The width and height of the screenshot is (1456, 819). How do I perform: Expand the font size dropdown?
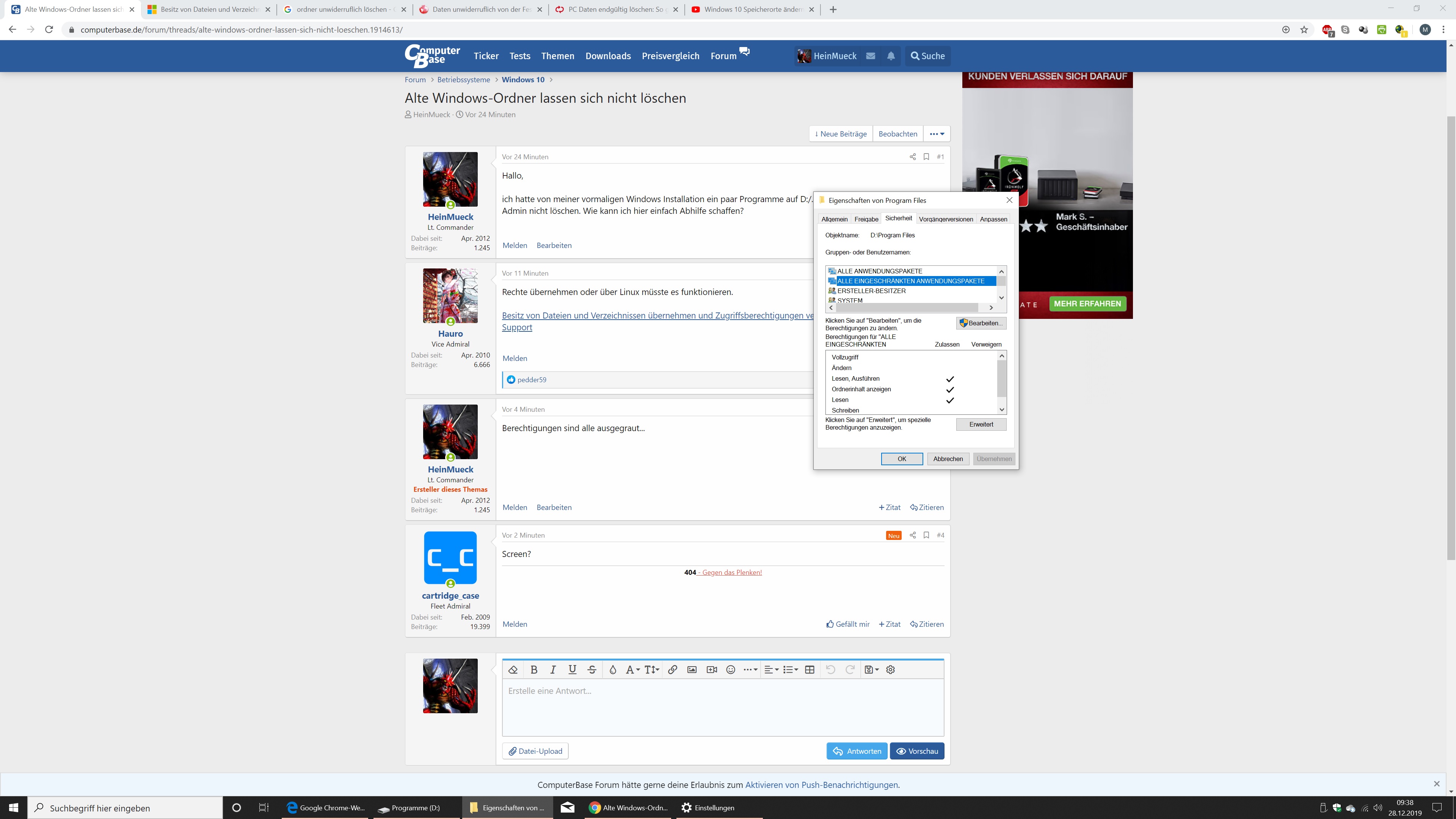652,669
